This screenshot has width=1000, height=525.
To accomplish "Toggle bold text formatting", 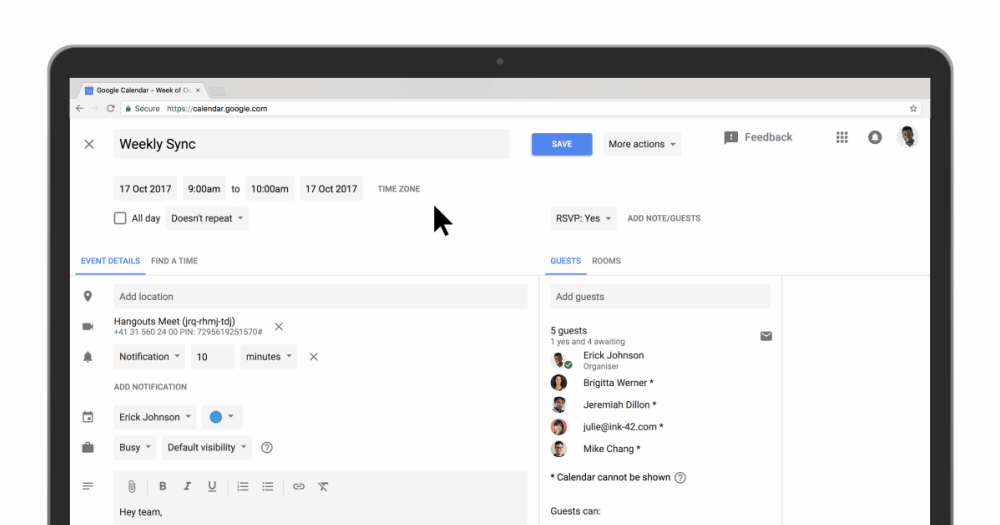I will point(163,487).
